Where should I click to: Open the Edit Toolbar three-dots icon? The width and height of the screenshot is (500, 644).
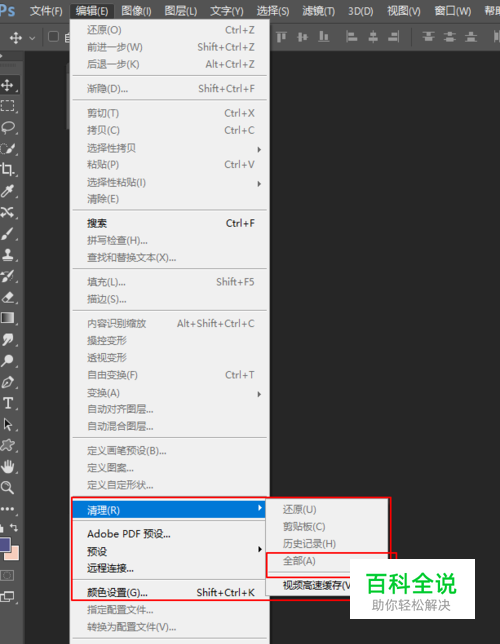(x=7, y=509)
